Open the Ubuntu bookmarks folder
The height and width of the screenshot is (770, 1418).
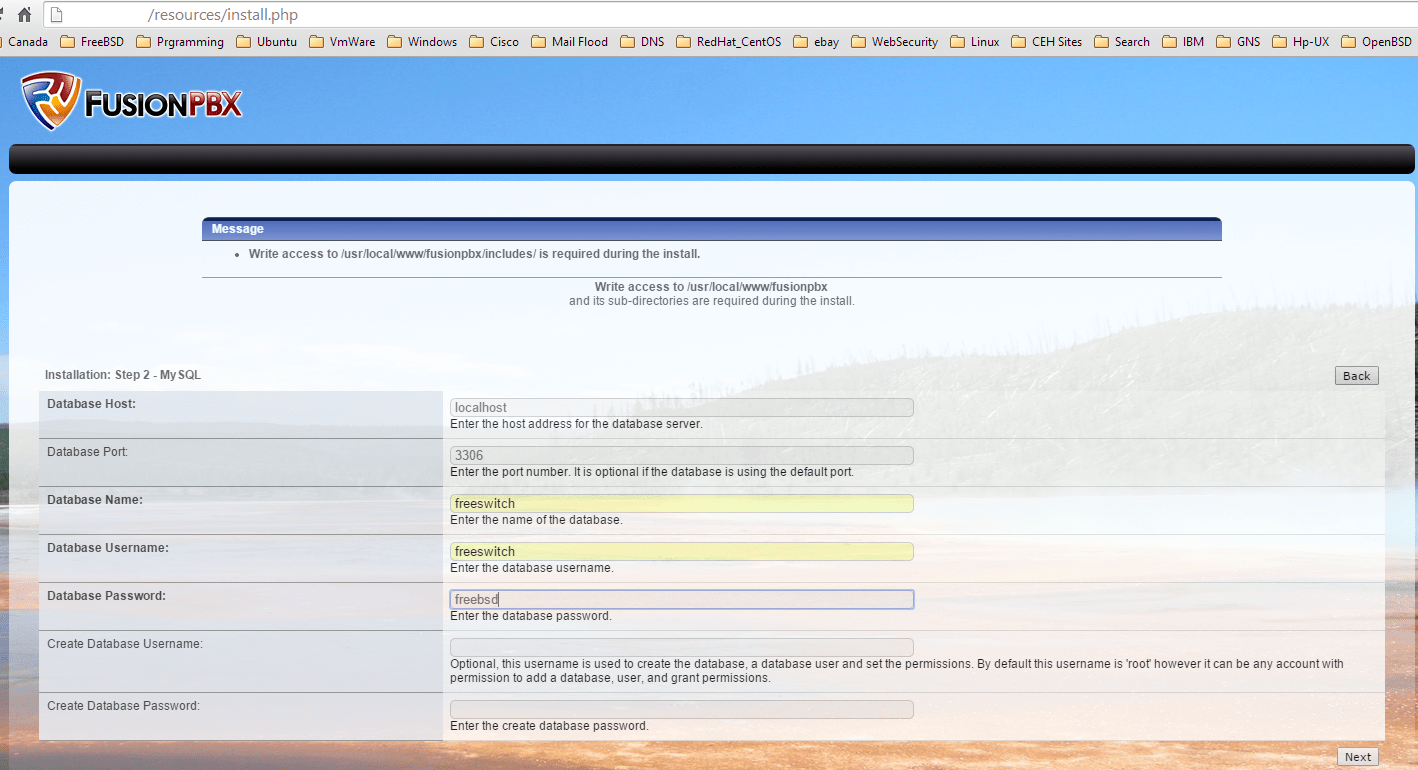266,41
